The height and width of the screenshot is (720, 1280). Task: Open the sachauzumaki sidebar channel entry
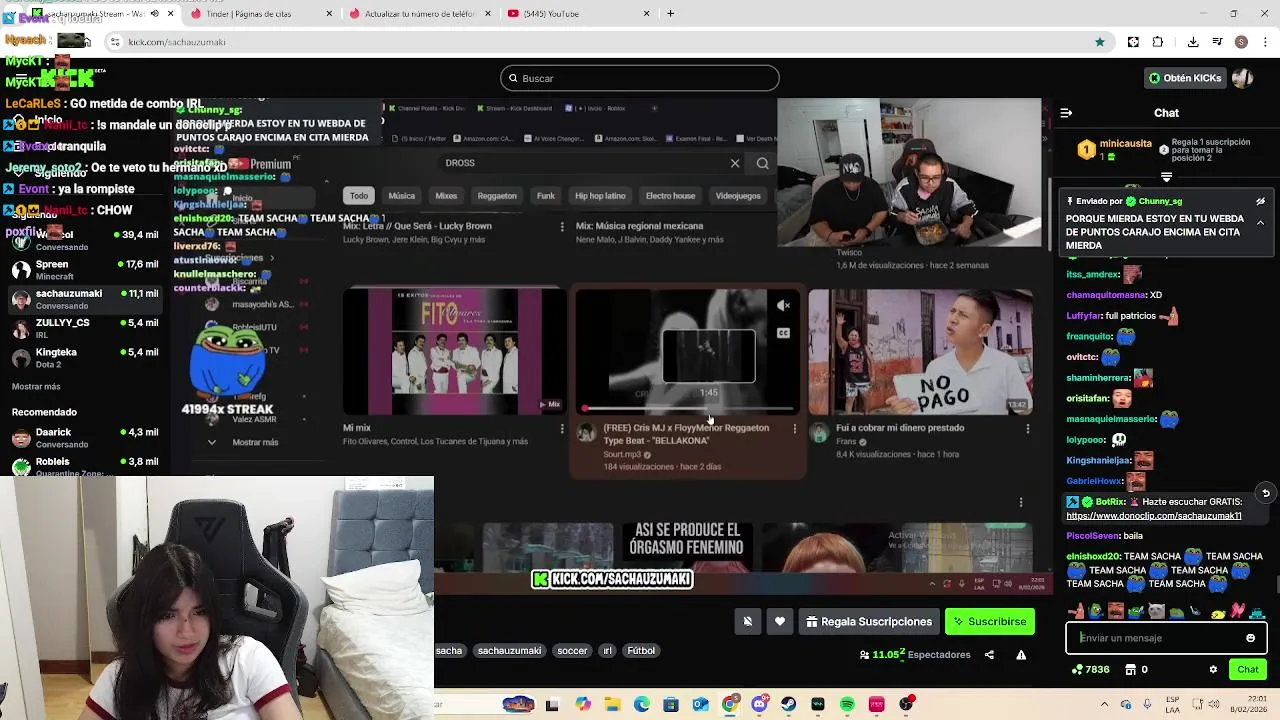[84, 299]
